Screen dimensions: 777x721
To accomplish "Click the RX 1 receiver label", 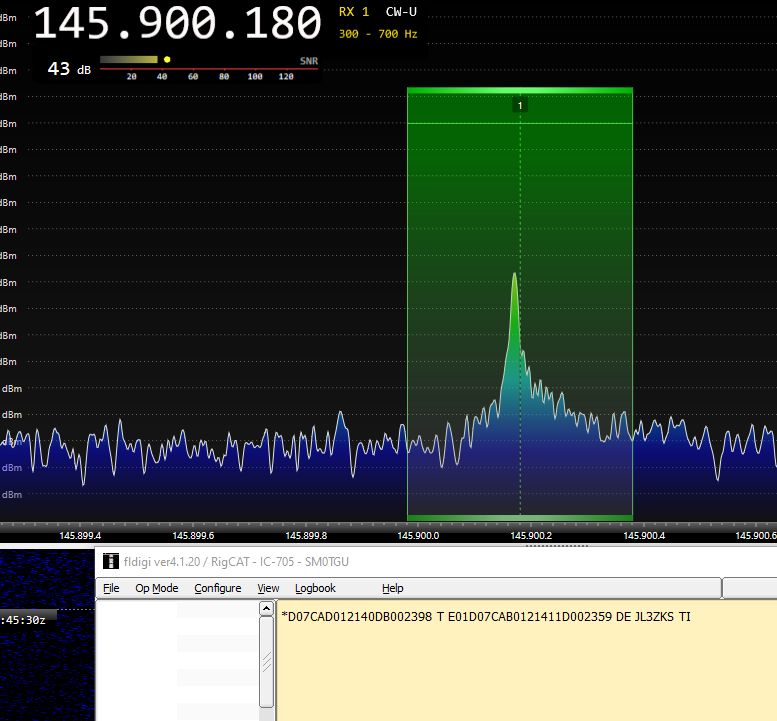I will click(354, 12).
